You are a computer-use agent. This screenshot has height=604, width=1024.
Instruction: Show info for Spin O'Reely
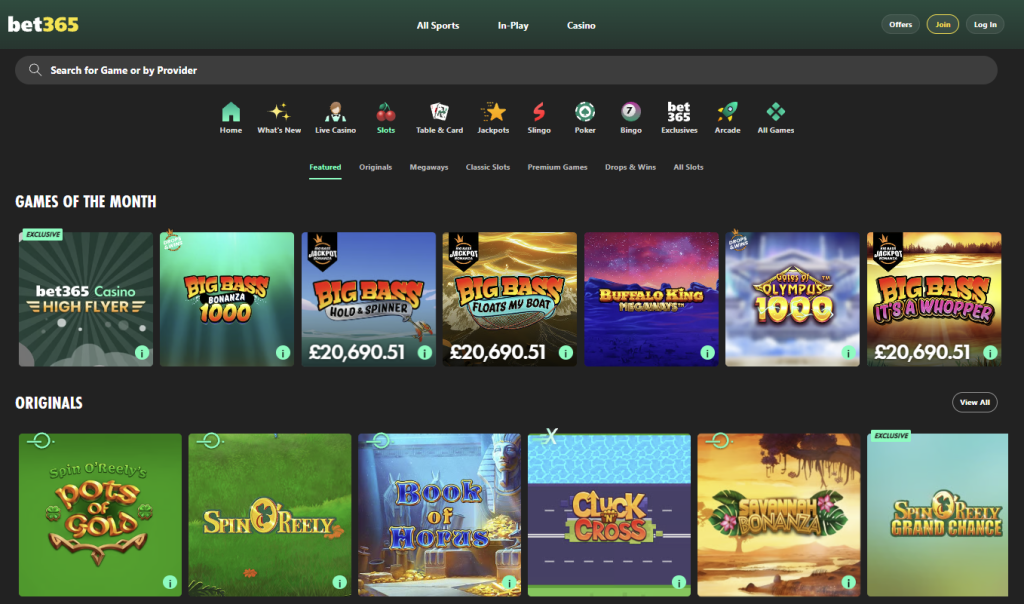pyautogui.click(x=340, y=582)
